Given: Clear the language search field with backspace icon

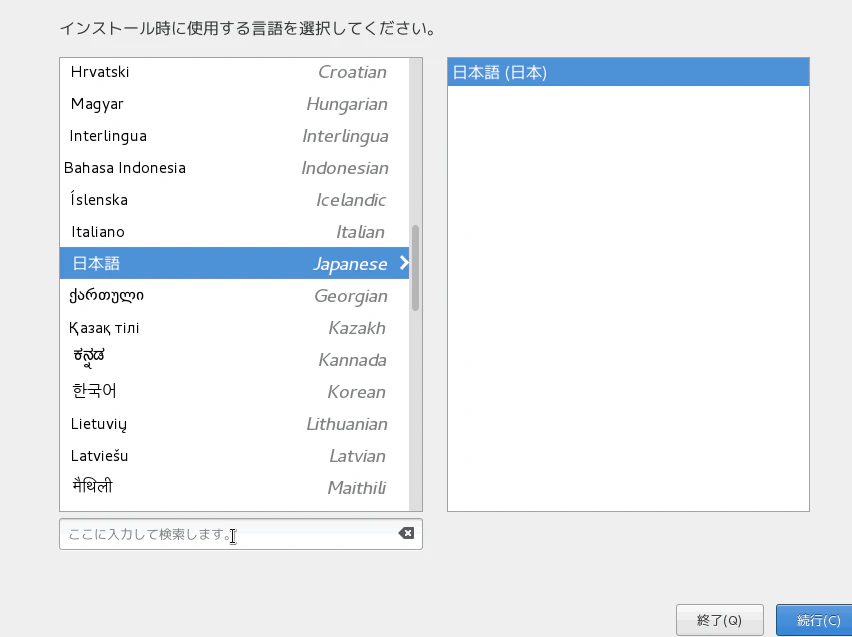Looking at the screenshot, I should [x=406, y=533].
